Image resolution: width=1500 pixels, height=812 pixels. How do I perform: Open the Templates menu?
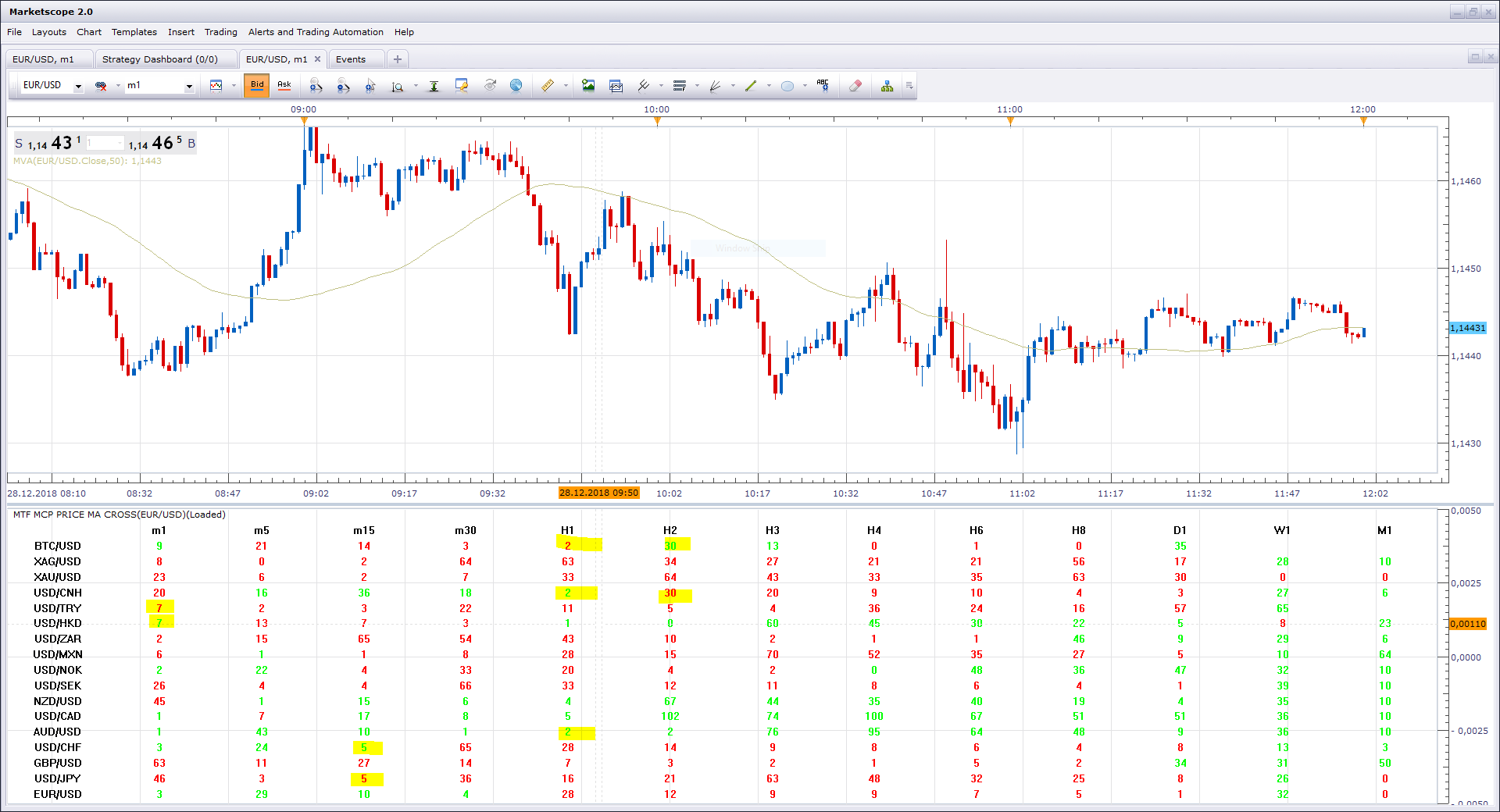[x=134, y=32]
